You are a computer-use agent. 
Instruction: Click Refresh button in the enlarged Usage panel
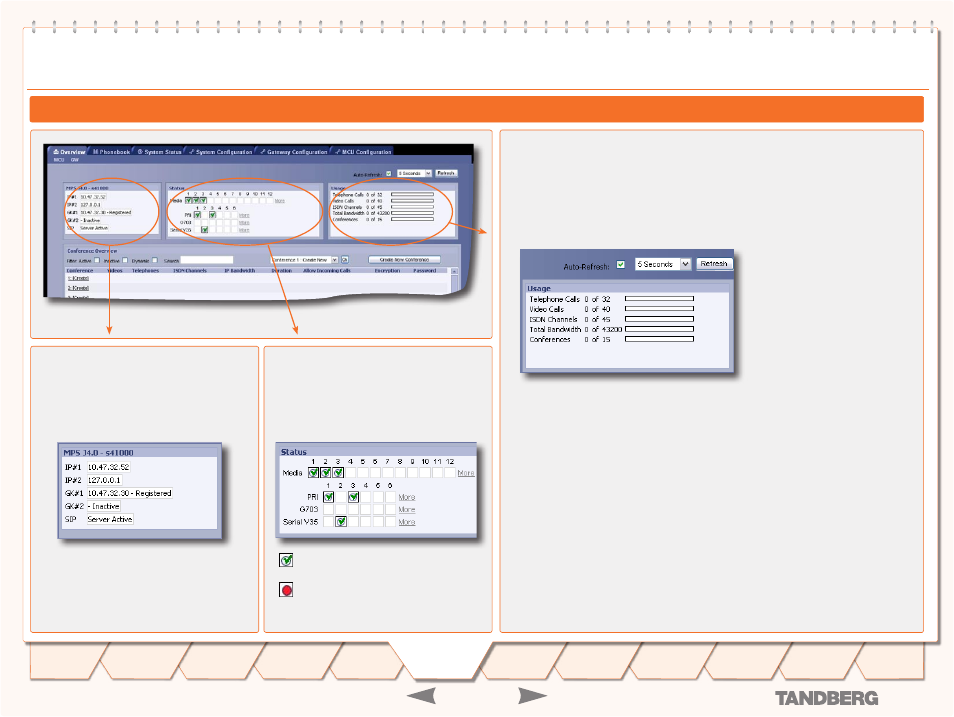(x=714, y=264)
